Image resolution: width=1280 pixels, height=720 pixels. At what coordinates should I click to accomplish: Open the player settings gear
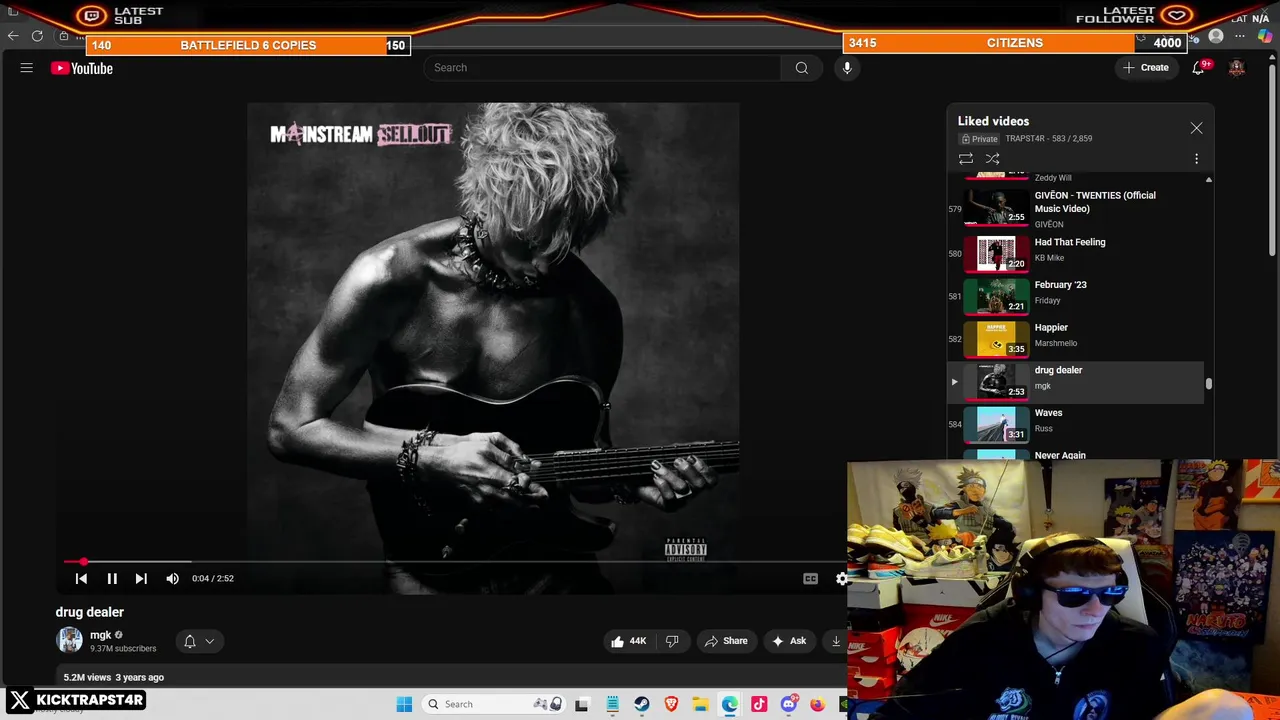click(841, 578)
